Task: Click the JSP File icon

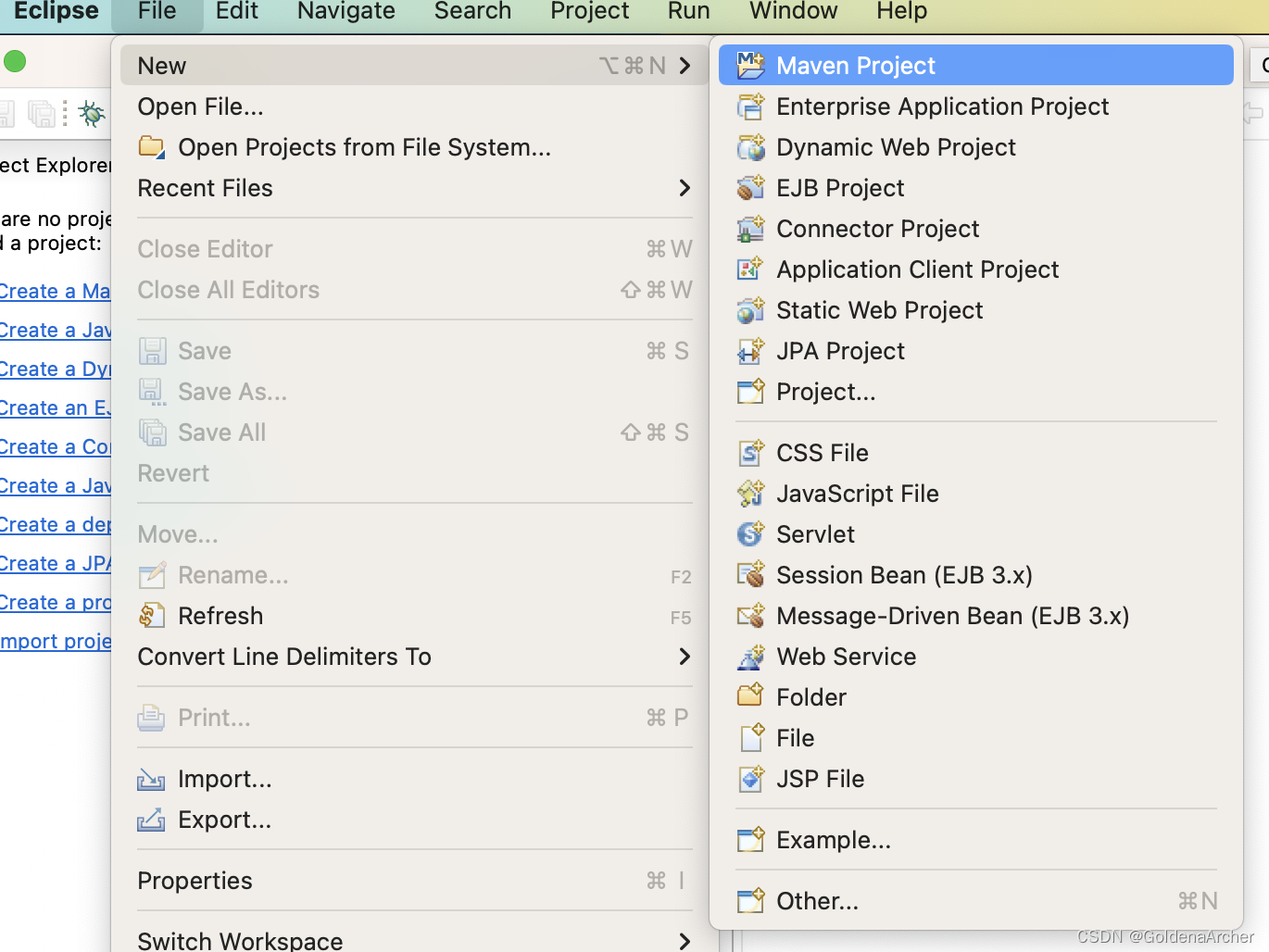Action: (750, 779)
